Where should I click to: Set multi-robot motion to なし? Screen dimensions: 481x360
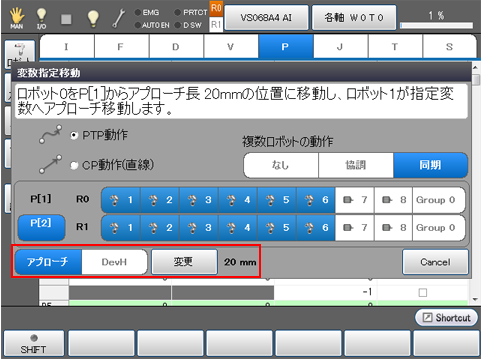(281, 165)
